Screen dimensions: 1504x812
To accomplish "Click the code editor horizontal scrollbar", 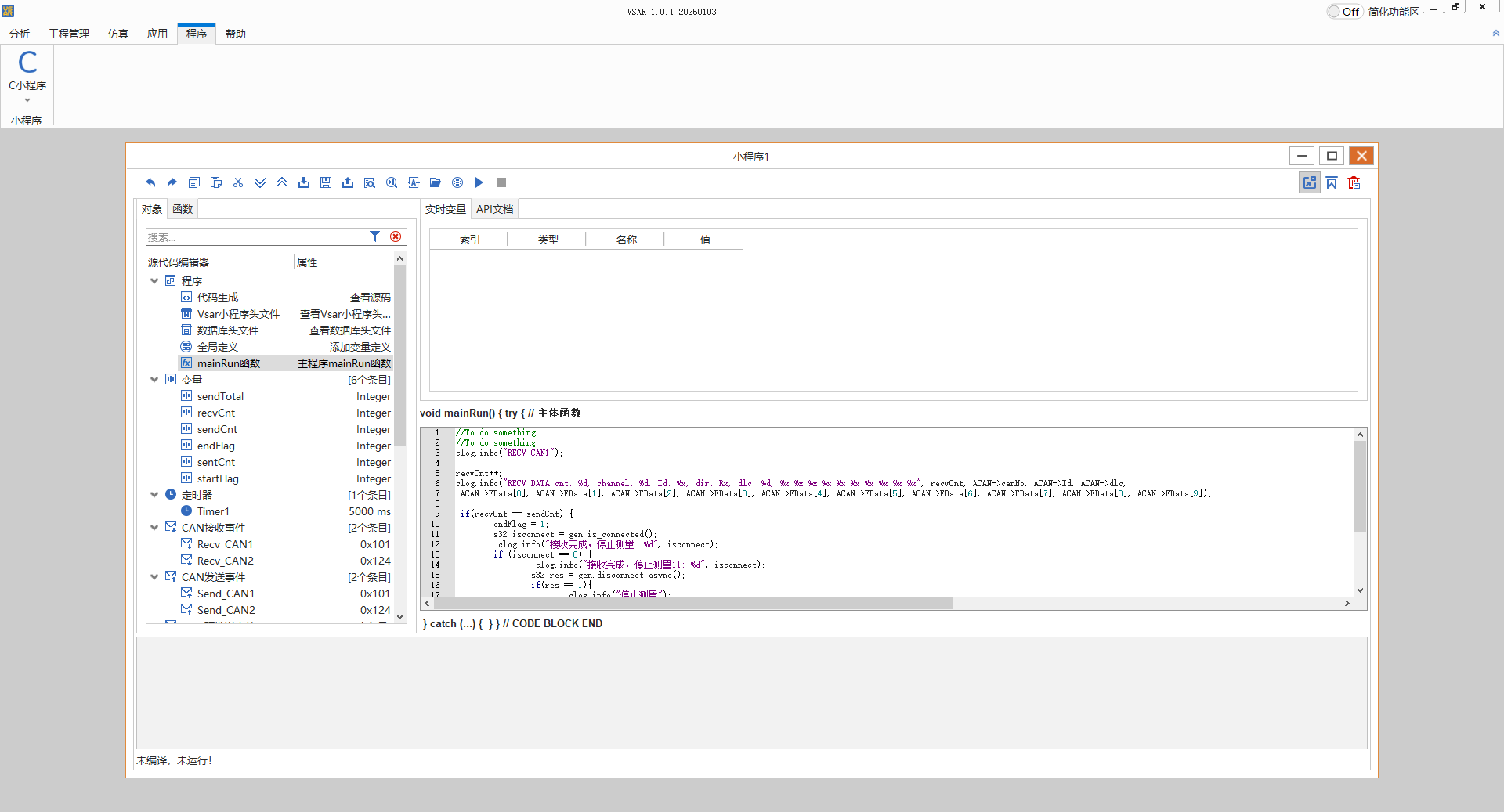I will click(693, 603).
